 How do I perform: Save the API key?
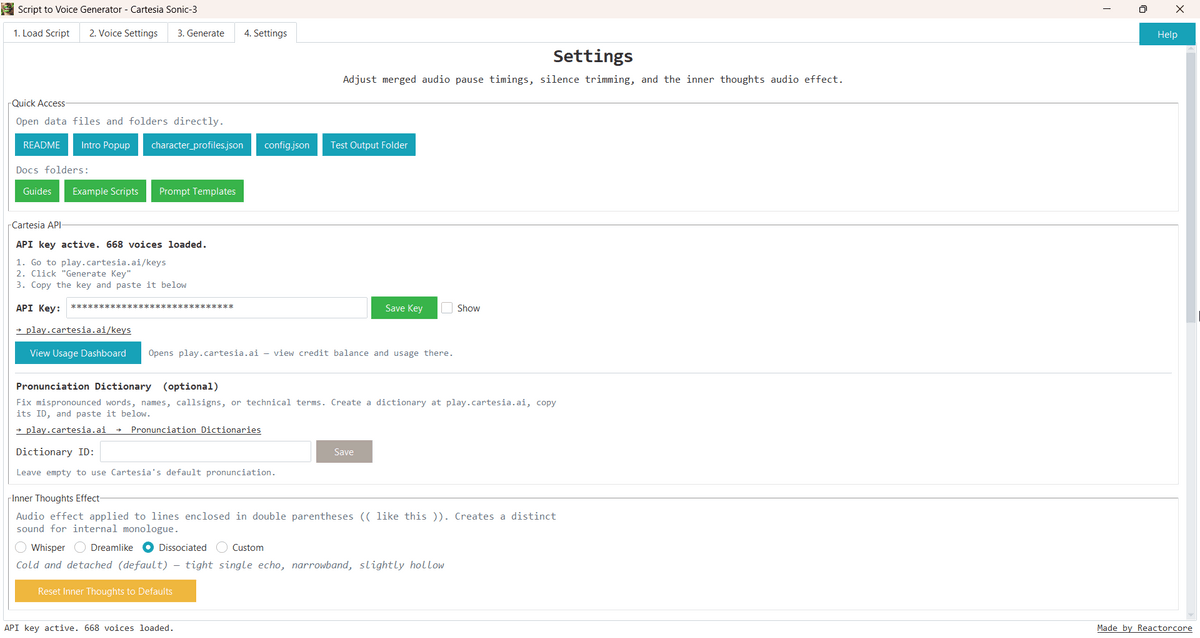tap(404, 308)
